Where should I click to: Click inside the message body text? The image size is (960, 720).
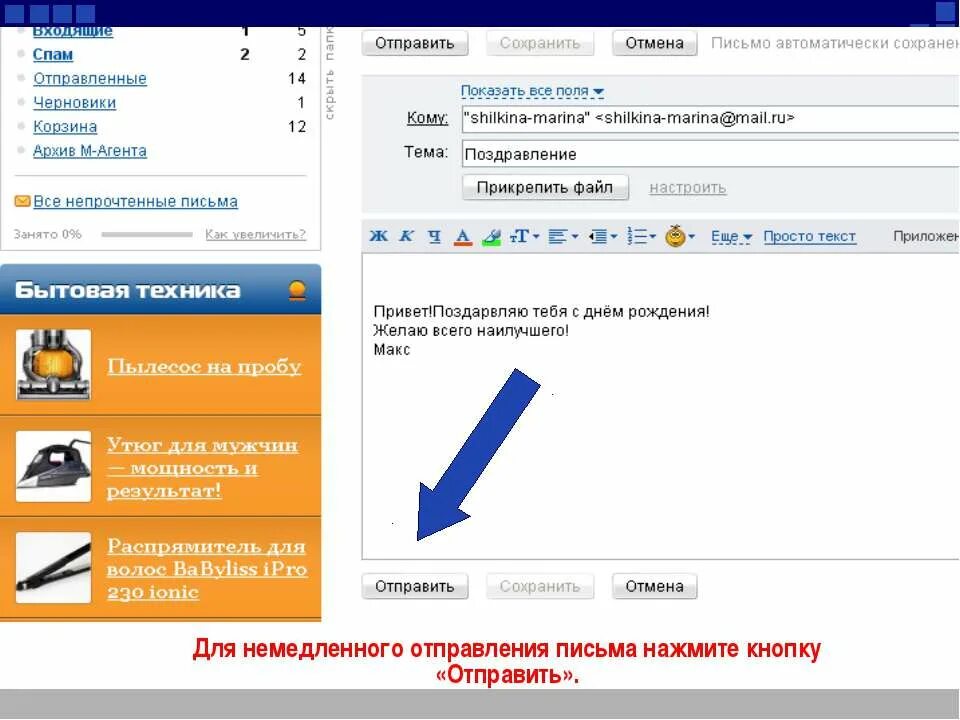(x=541, y=331)
